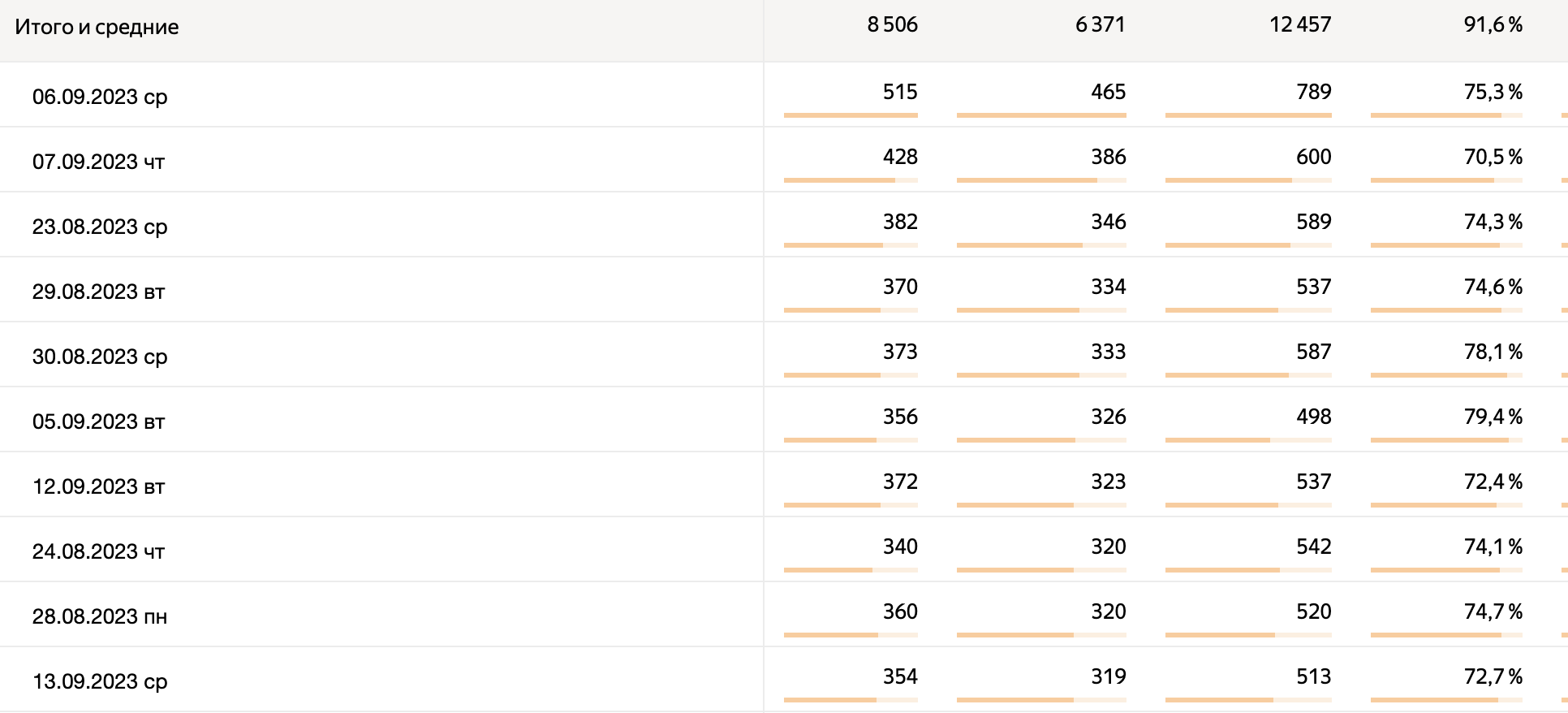This screenshot has width=1568, height=713.
Task: Choose the 05.09.2023 вт row
Action: tap(98, 421)
